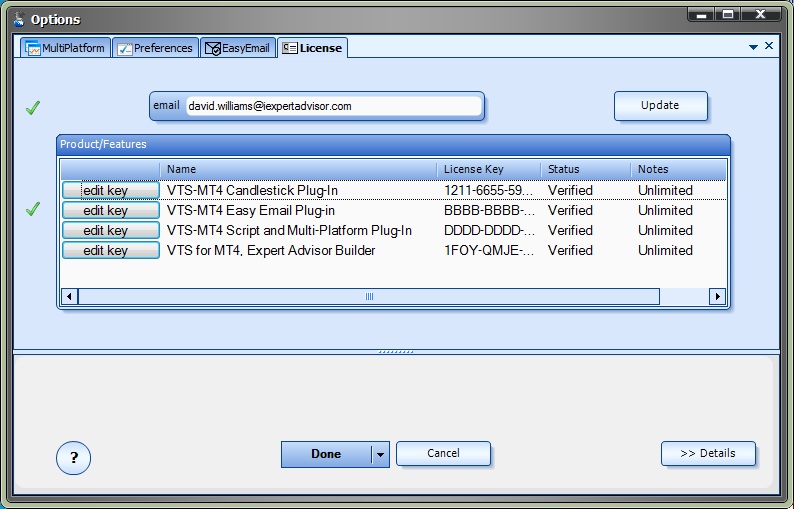Screen dimensions: 794x509
Task: Close the tab panel with X
Action: 769,46
